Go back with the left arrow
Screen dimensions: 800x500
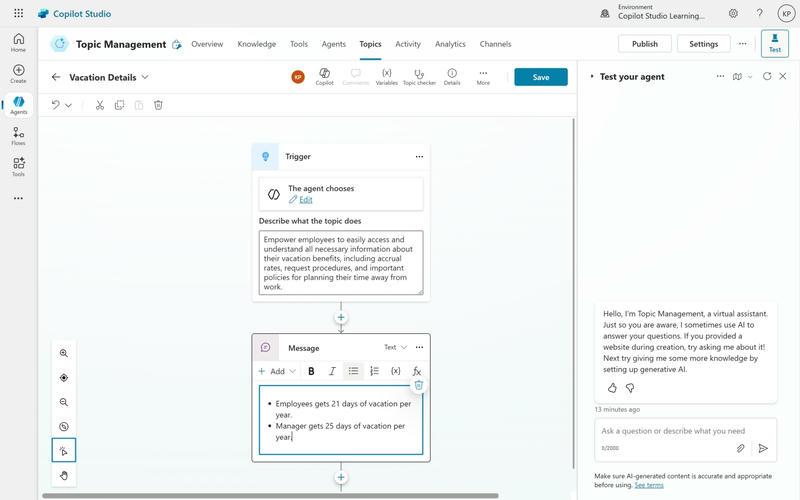pos(56,77)
